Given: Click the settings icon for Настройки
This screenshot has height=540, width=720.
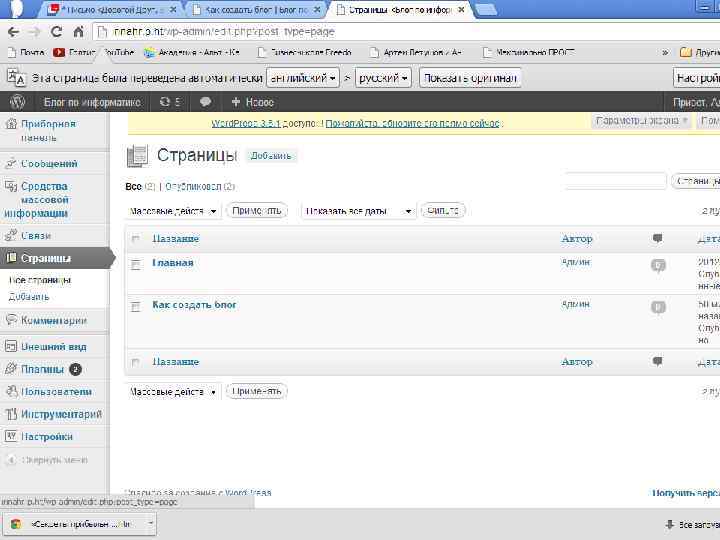Looking at the screenshot, I should tap(11, 436).
